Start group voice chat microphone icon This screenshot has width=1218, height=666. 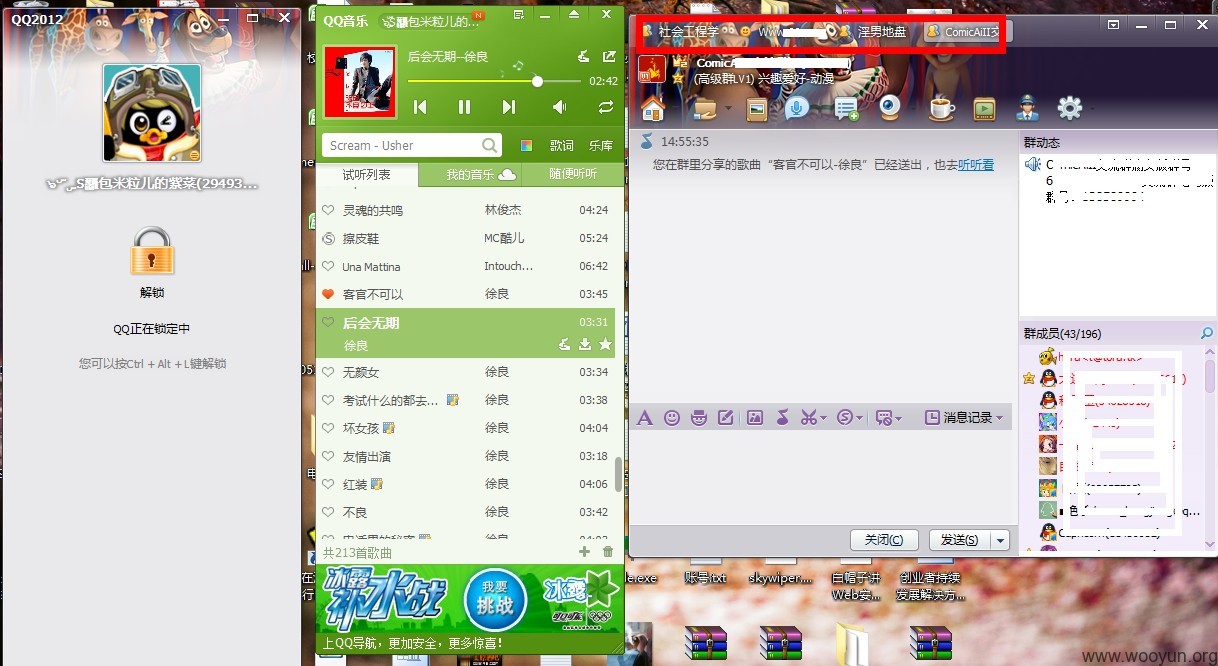[796, 108]
